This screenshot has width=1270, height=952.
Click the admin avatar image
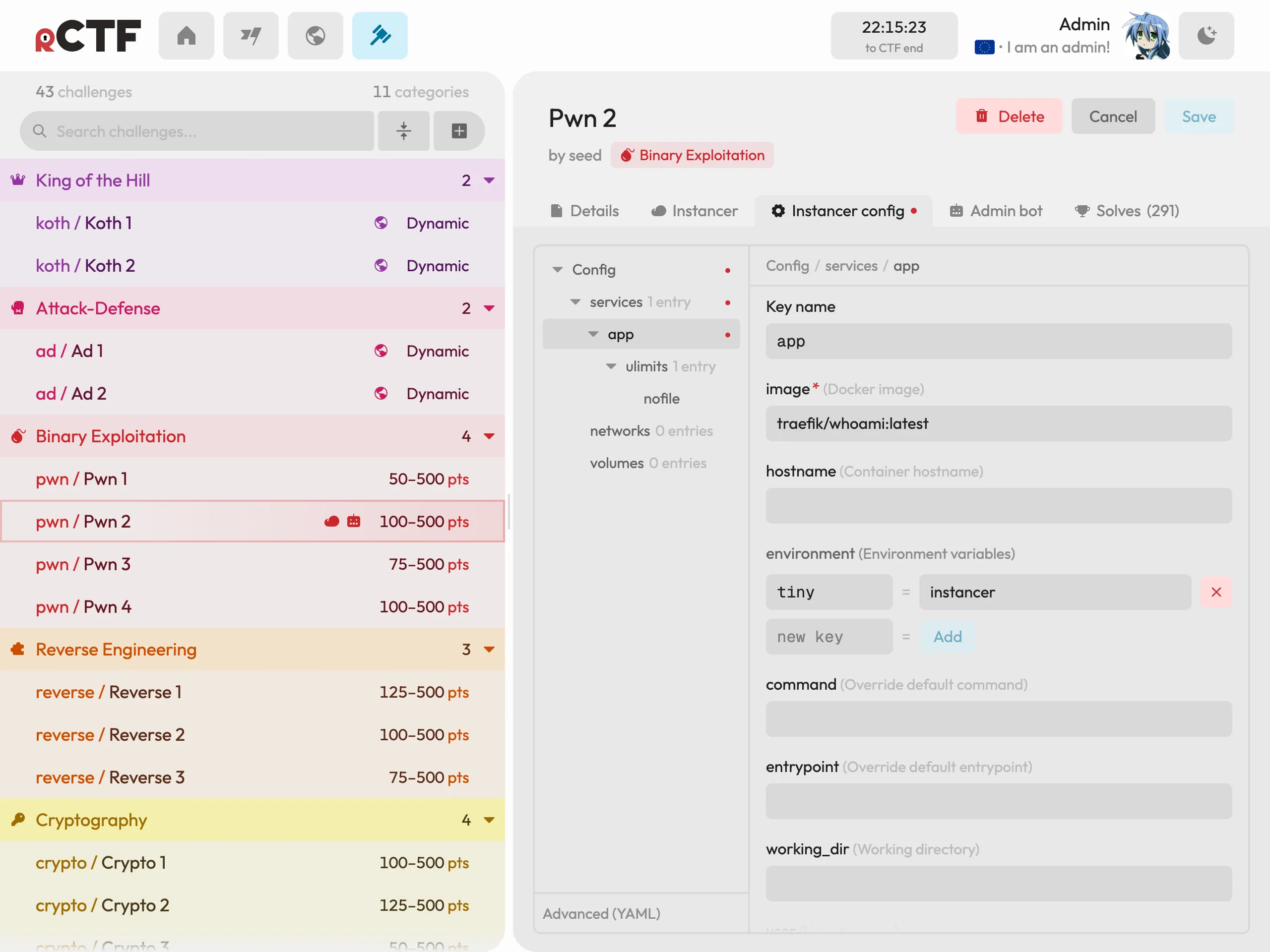[x=1146, y=36]
